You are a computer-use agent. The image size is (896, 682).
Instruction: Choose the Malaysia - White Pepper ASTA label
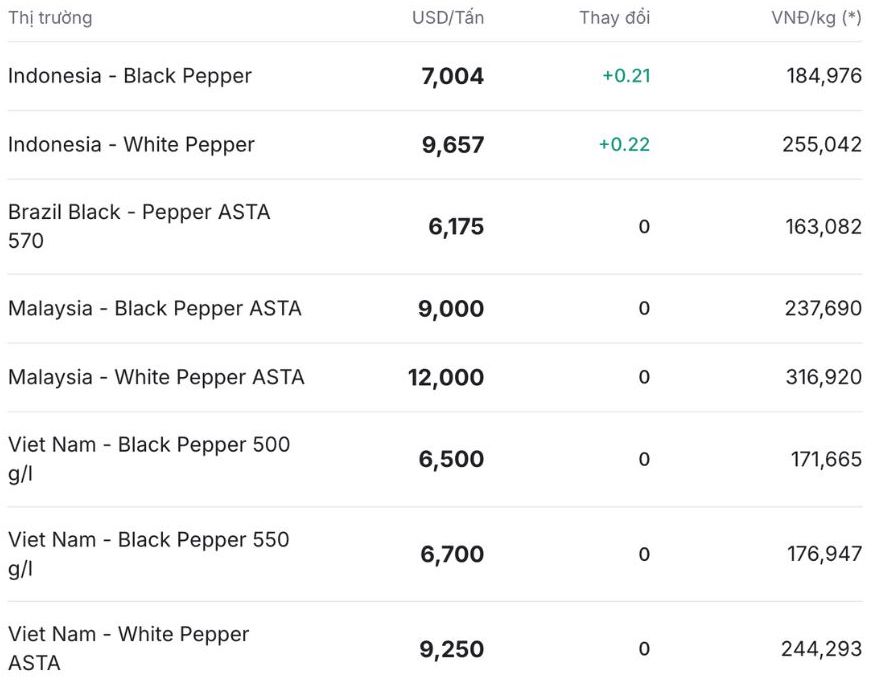point(156,377)
